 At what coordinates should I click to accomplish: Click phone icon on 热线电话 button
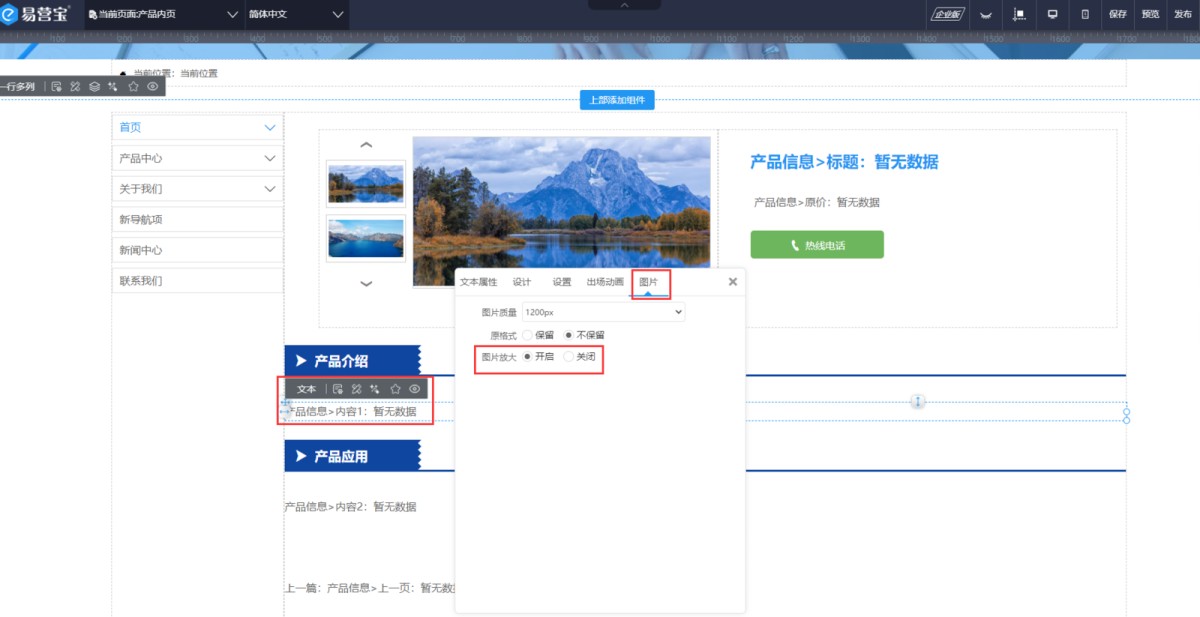pos(795,245)
